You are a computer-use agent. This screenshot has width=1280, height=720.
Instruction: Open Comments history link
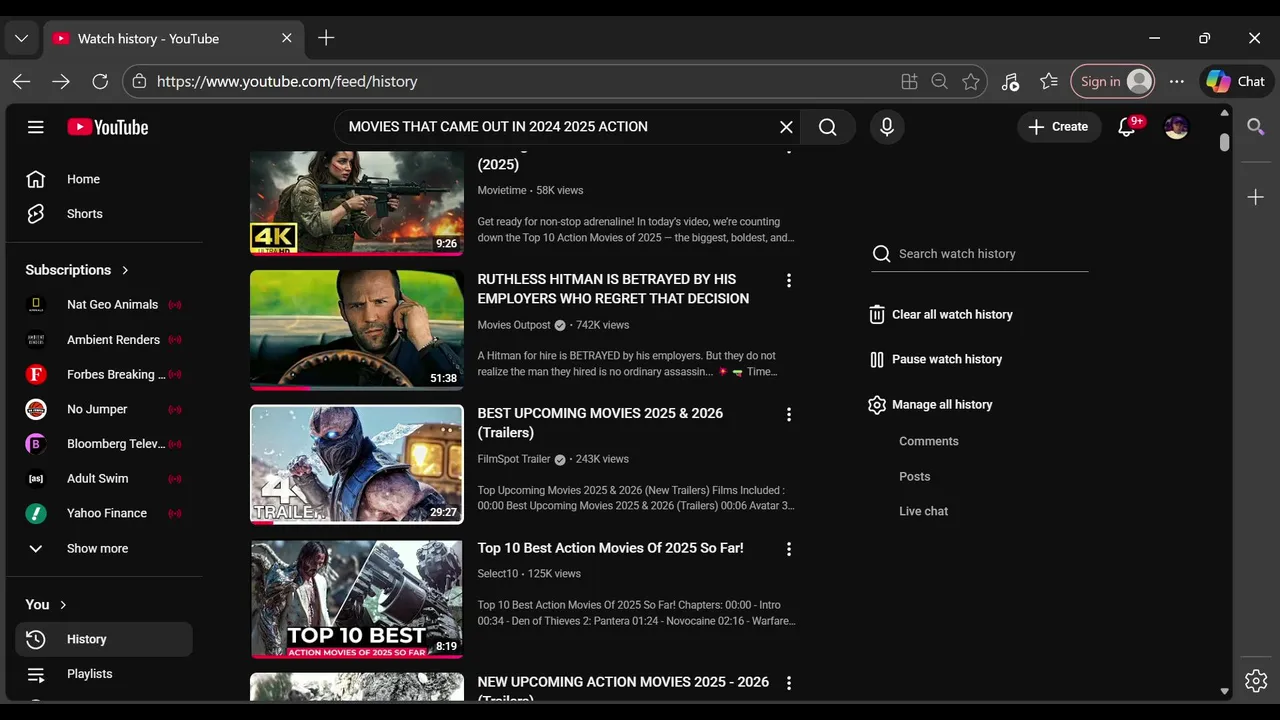click(x=929, y=441)
